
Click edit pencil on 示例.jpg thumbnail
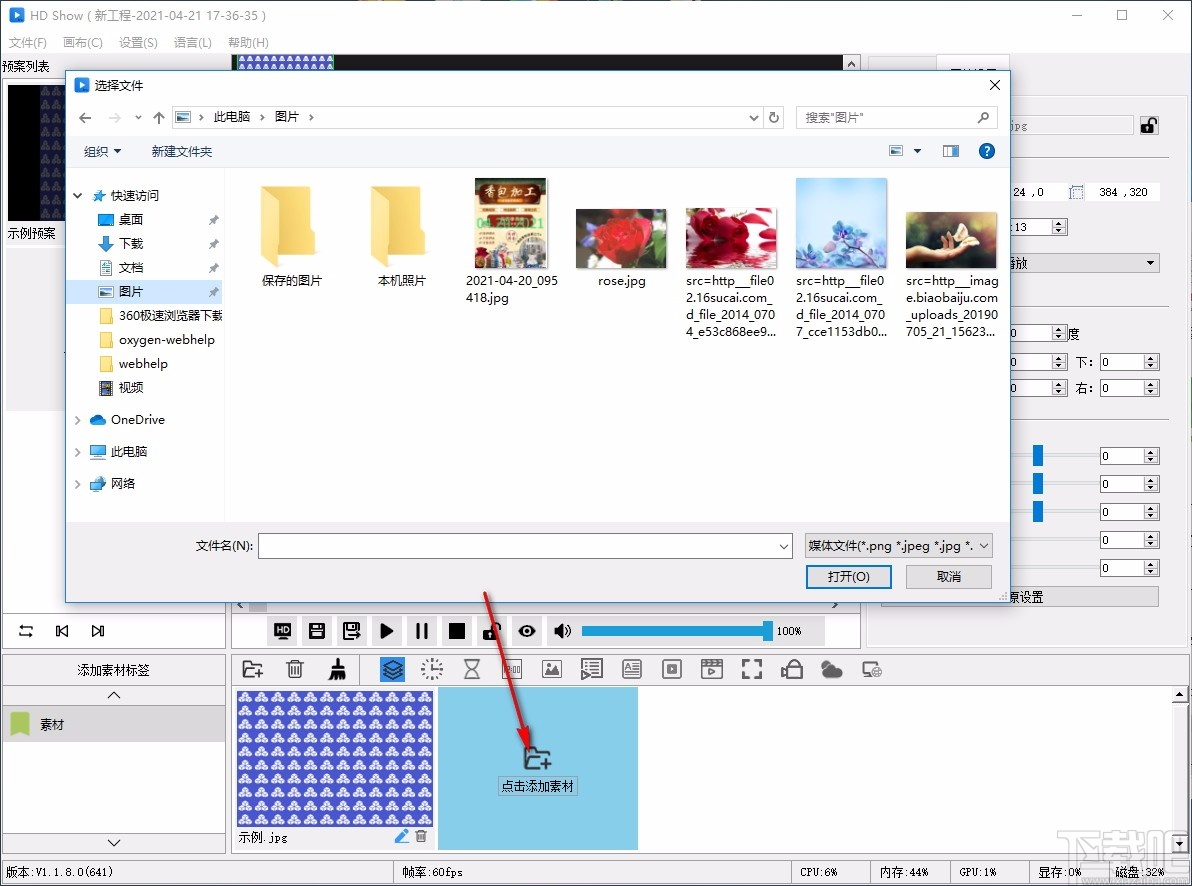[x=401, y=837]
